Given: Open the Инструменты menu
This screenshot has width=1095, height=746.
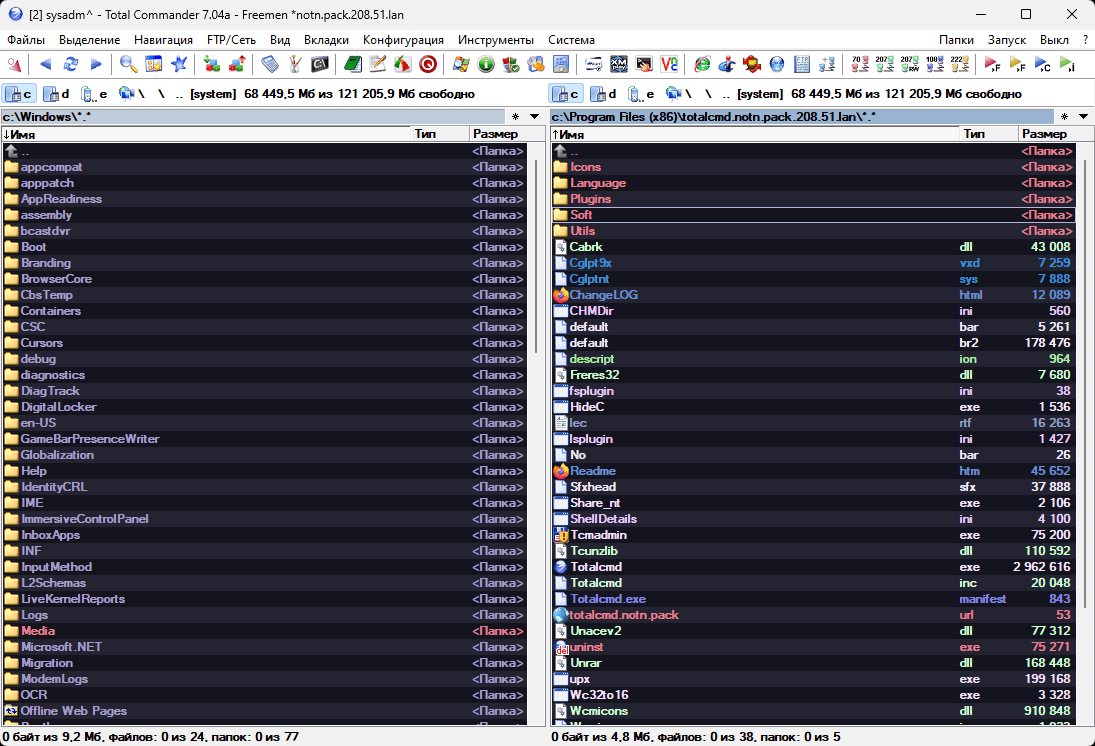Looking at the screenshot, I should (495, 40).
